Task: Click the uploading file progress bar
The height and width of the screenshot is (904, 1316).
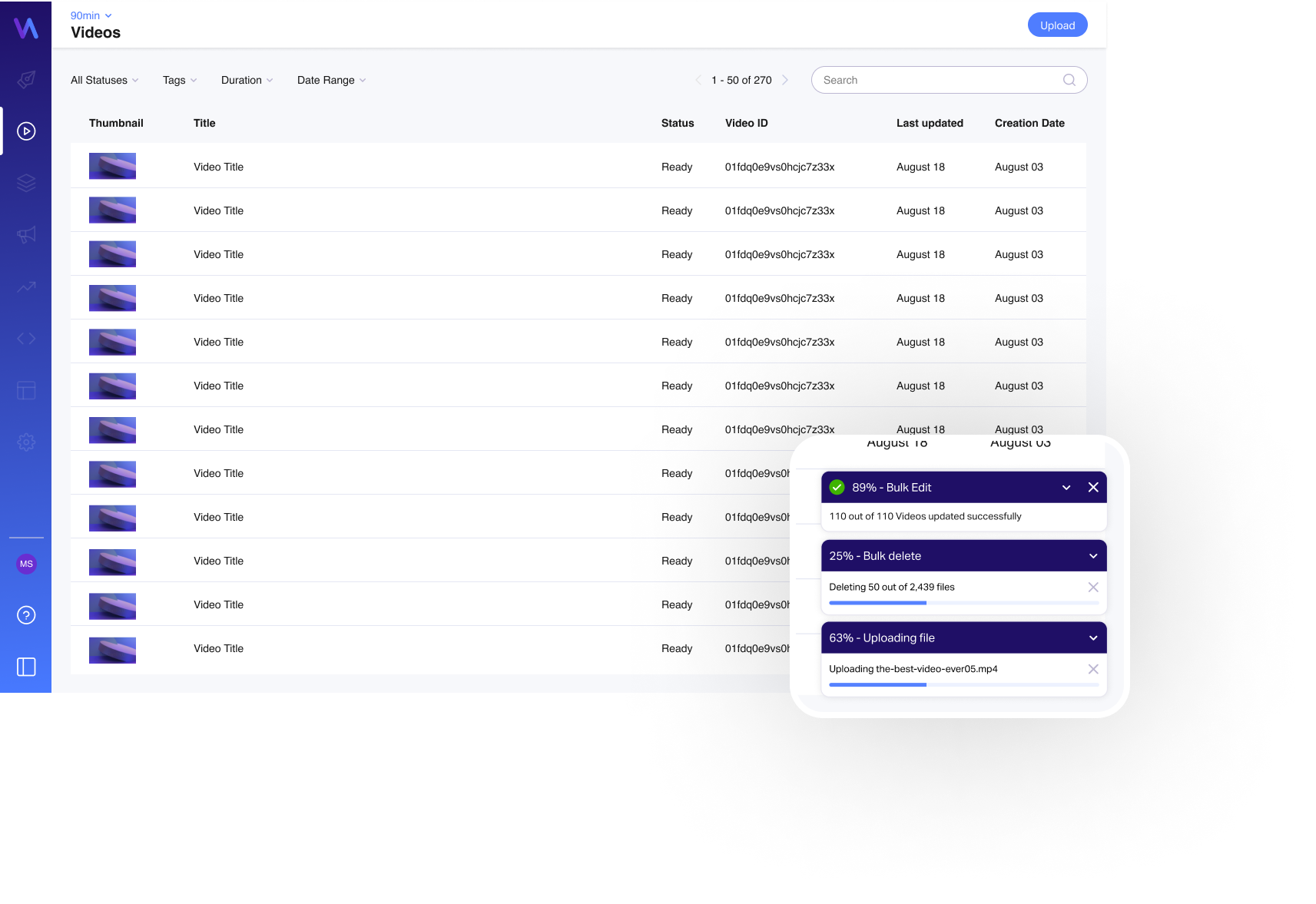Action: 963,684
